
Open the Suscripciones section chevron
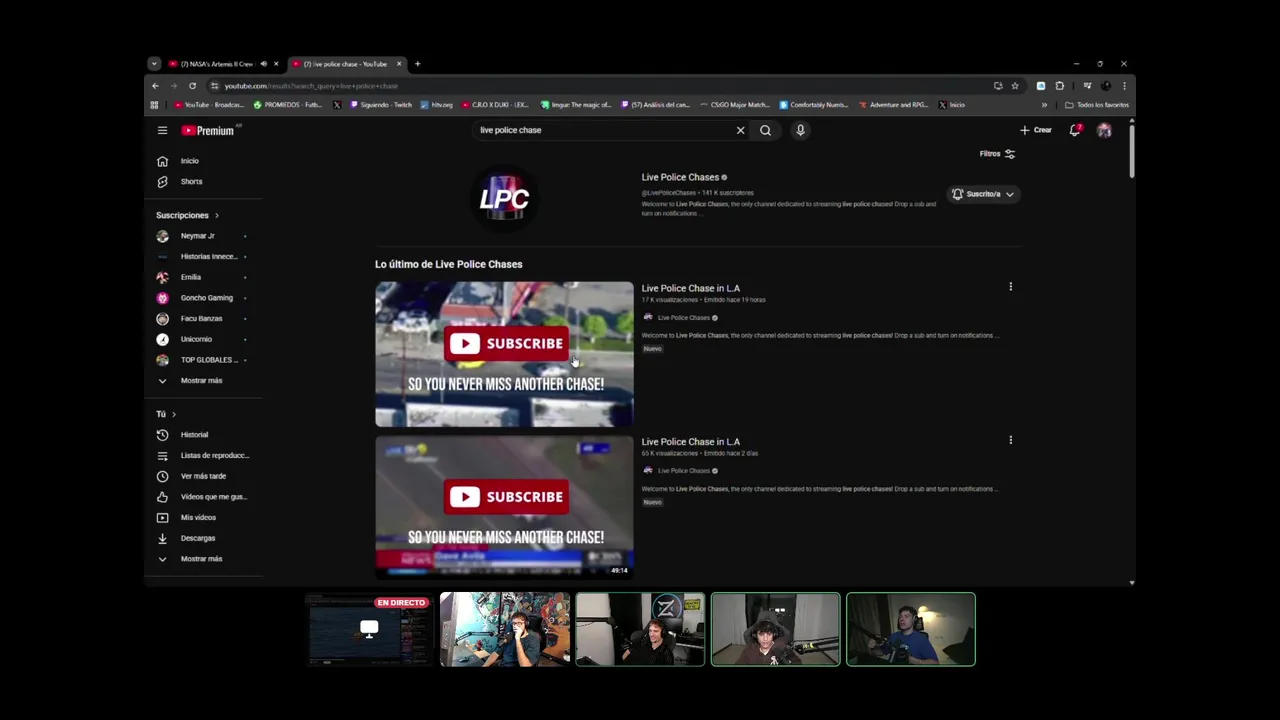(216, 215)
